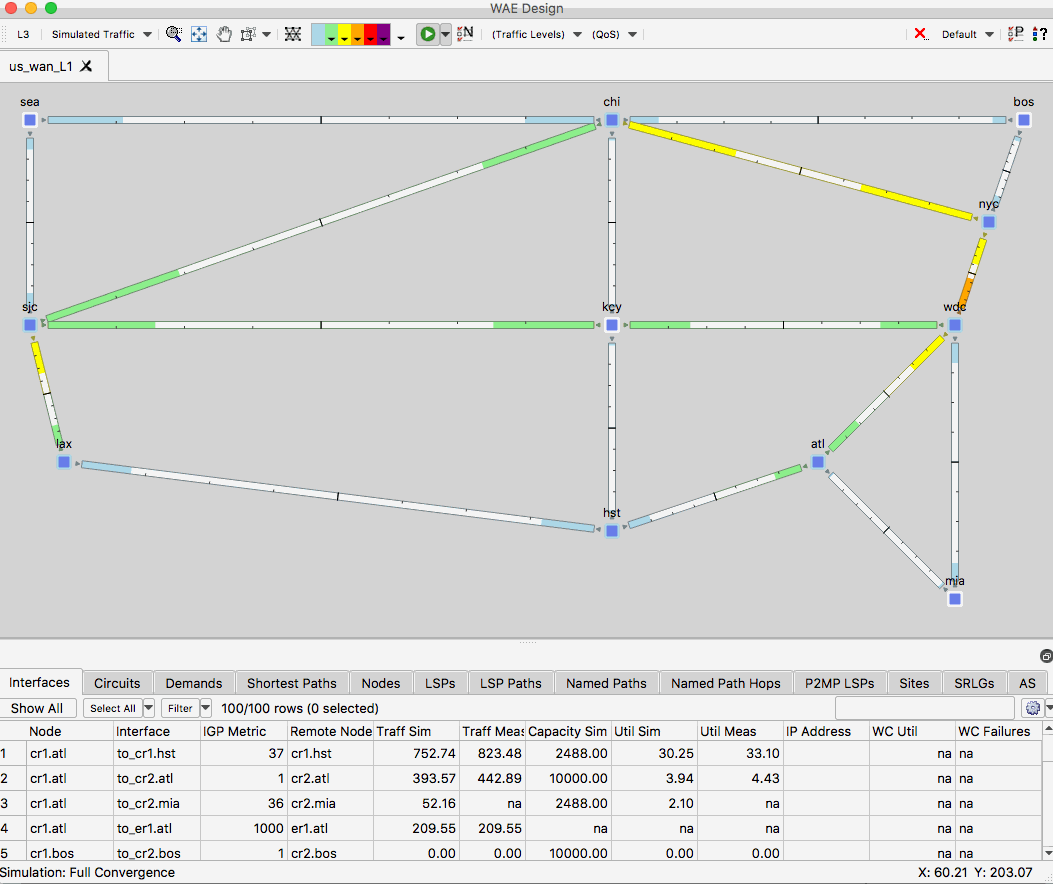This screenshot has height=884, width=1053.
Task: Open the Simulated Traffic dropdown
Action: click(x=101, y=34)
